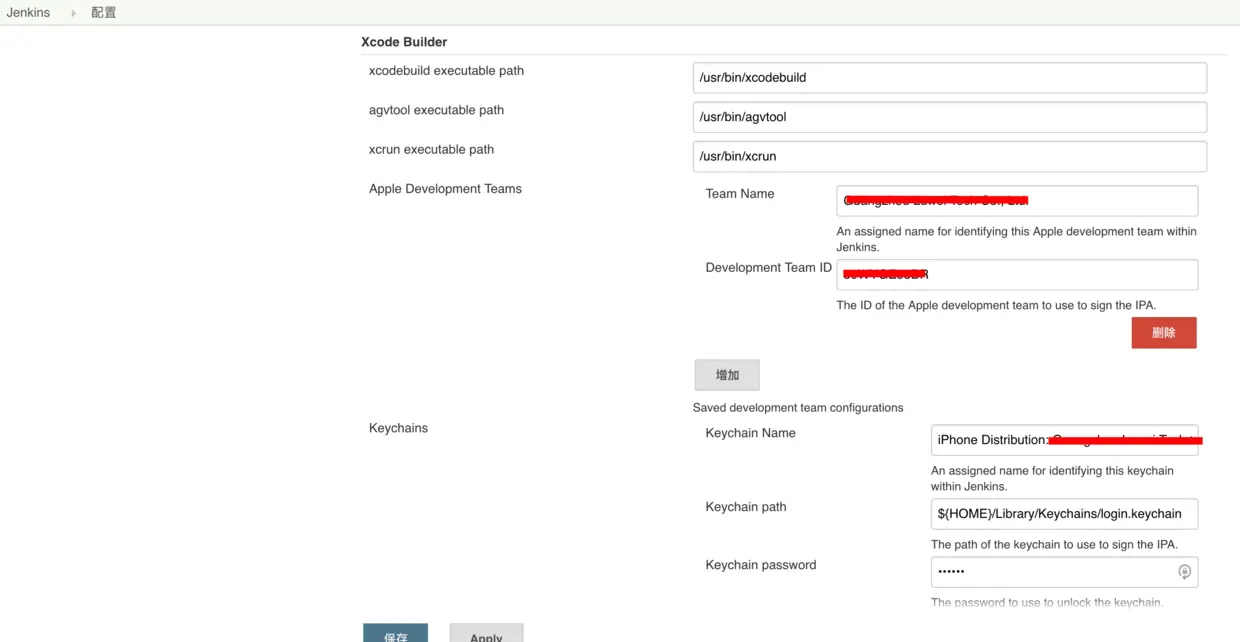
Task: Click the Xcode Builder section heading
Action: click(x=404, y=42)
